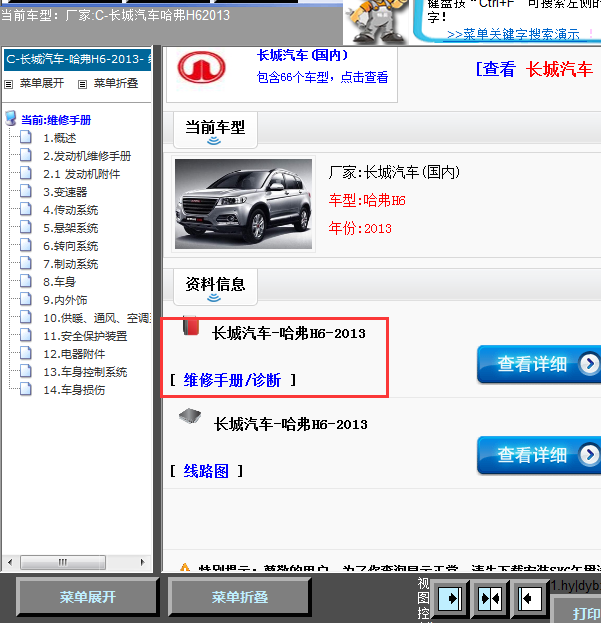This screenshot has width=601, height=623.
Task: Click 查看详细 button for 线路图
Action: click(x=539, y=455)
